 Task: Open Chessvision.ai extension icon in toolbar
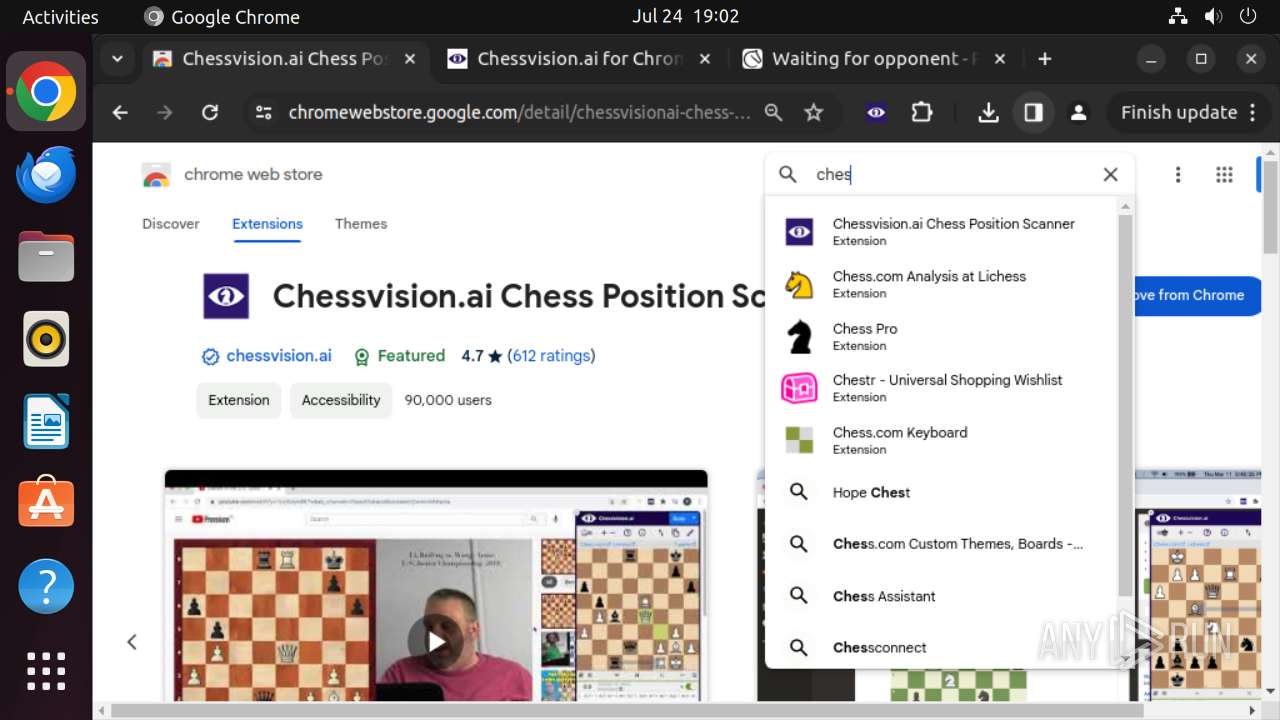tap(876, 113)
